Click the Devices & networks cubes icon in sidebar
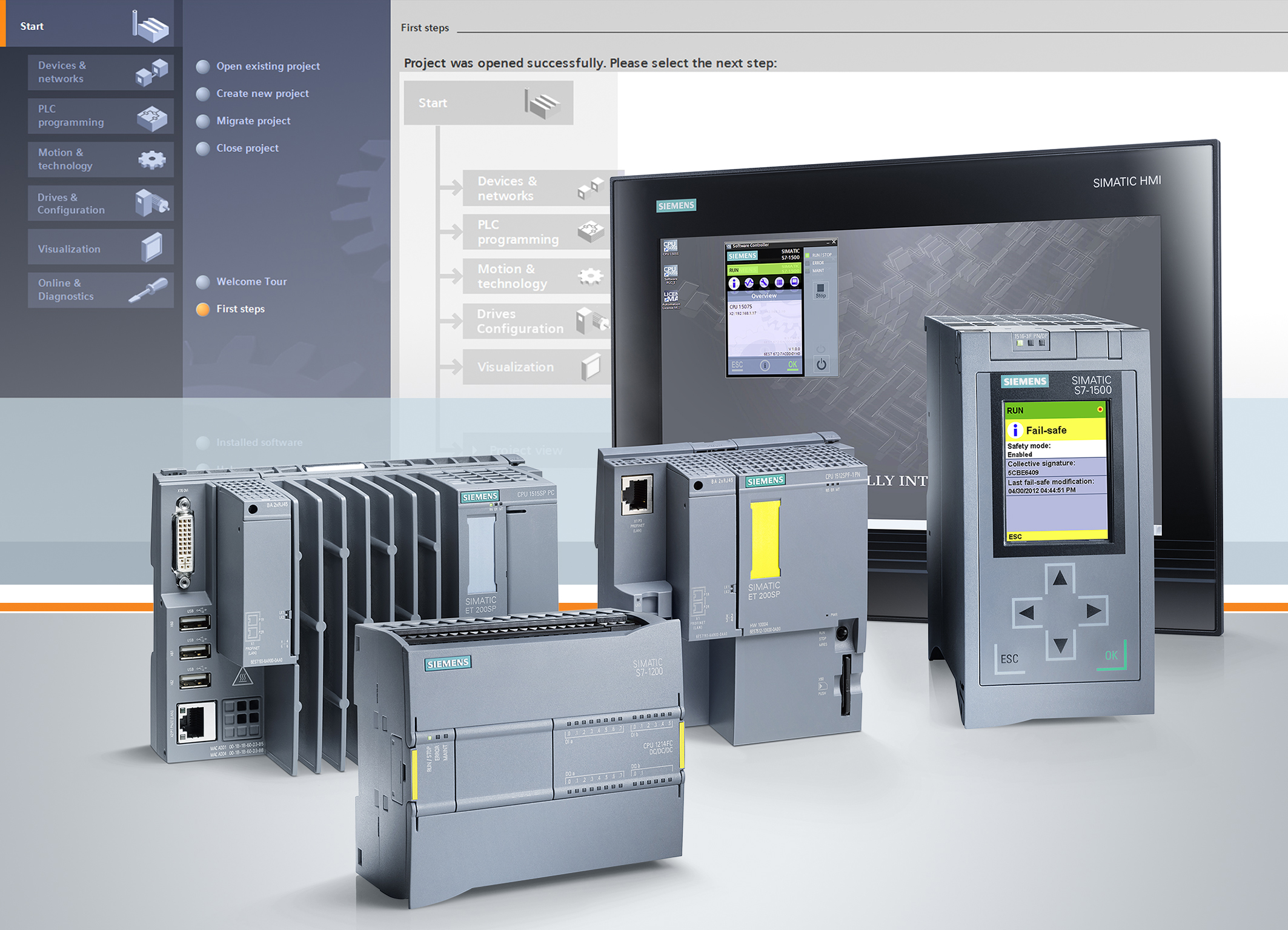1288x930 pixels. (152, 72)
